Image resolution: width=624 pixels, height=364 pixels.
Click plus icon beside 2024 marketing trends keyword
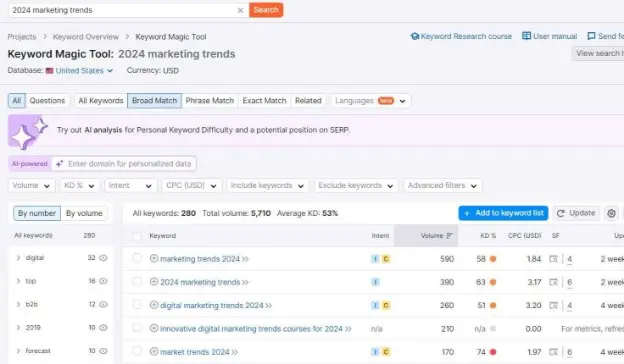[154, 282]
